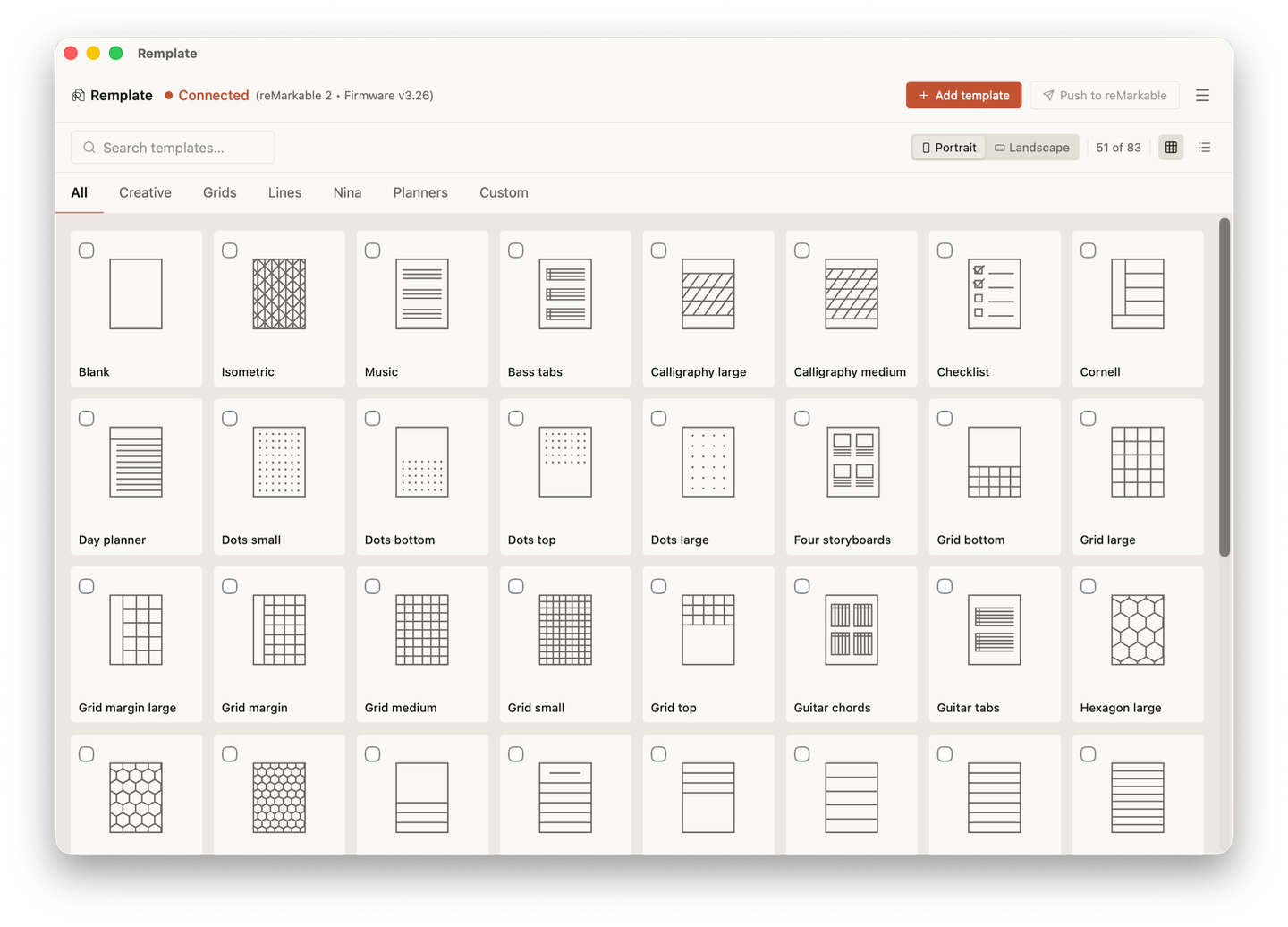
Task: Select the Calligraphy medium template icon
Action: point(852,294)
